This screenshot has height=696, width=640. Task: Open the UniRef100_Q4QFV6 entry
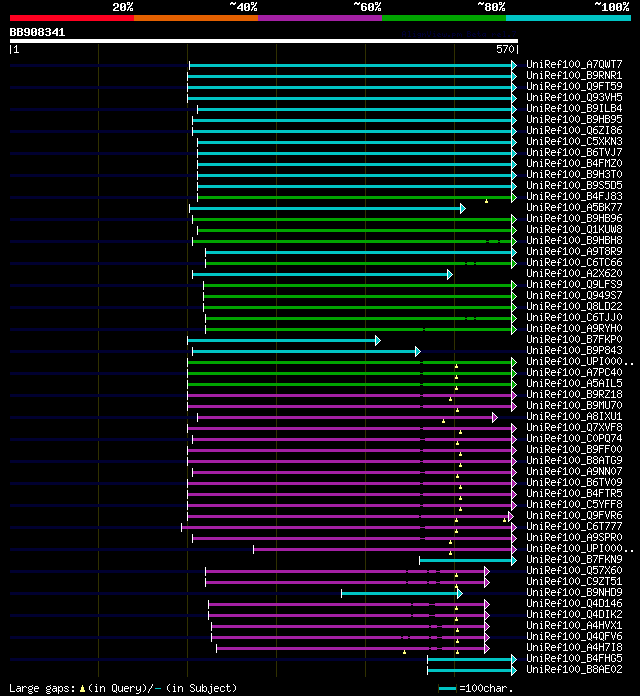tap(574, 636)
